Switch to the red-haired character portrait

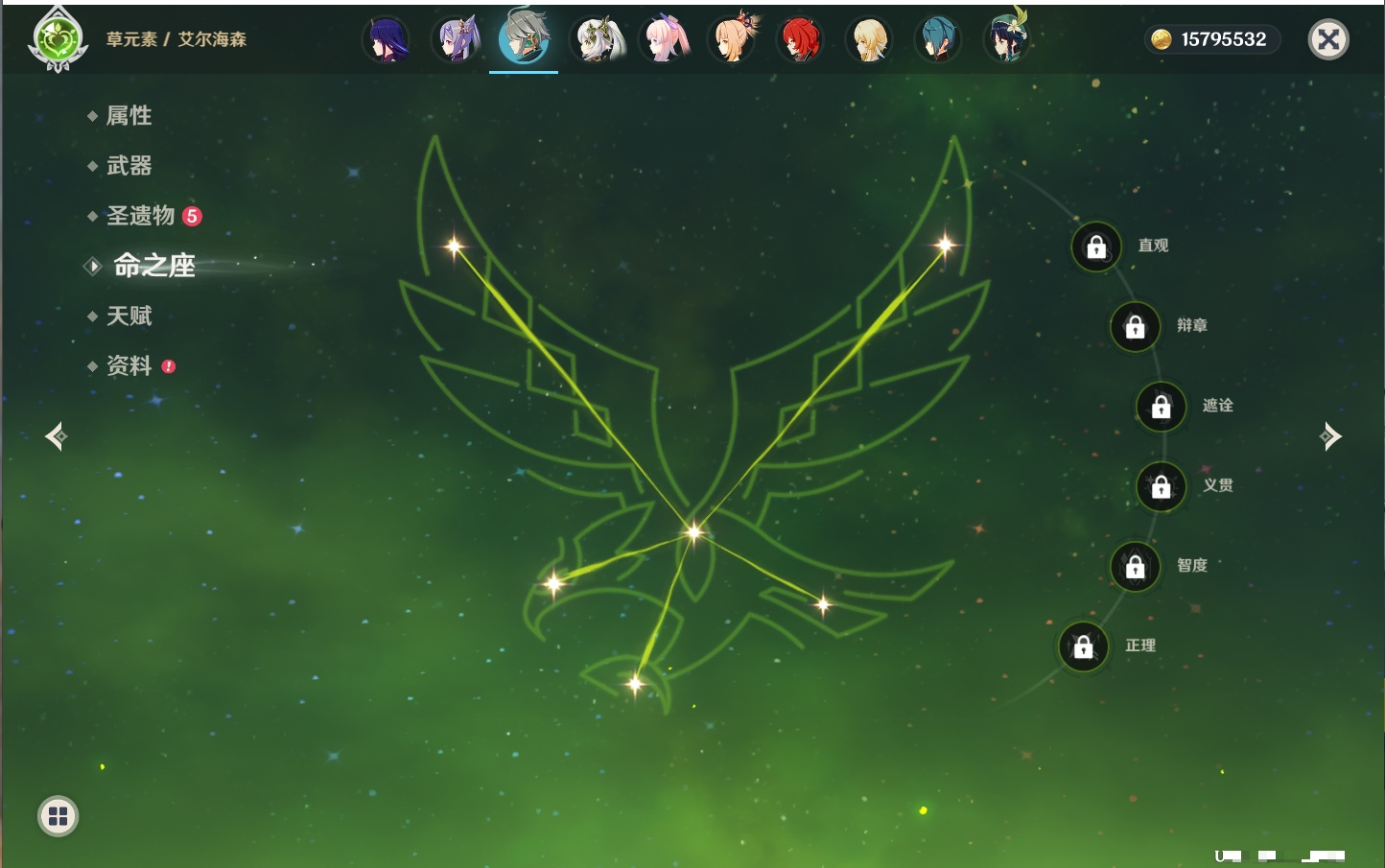(800, 40)
